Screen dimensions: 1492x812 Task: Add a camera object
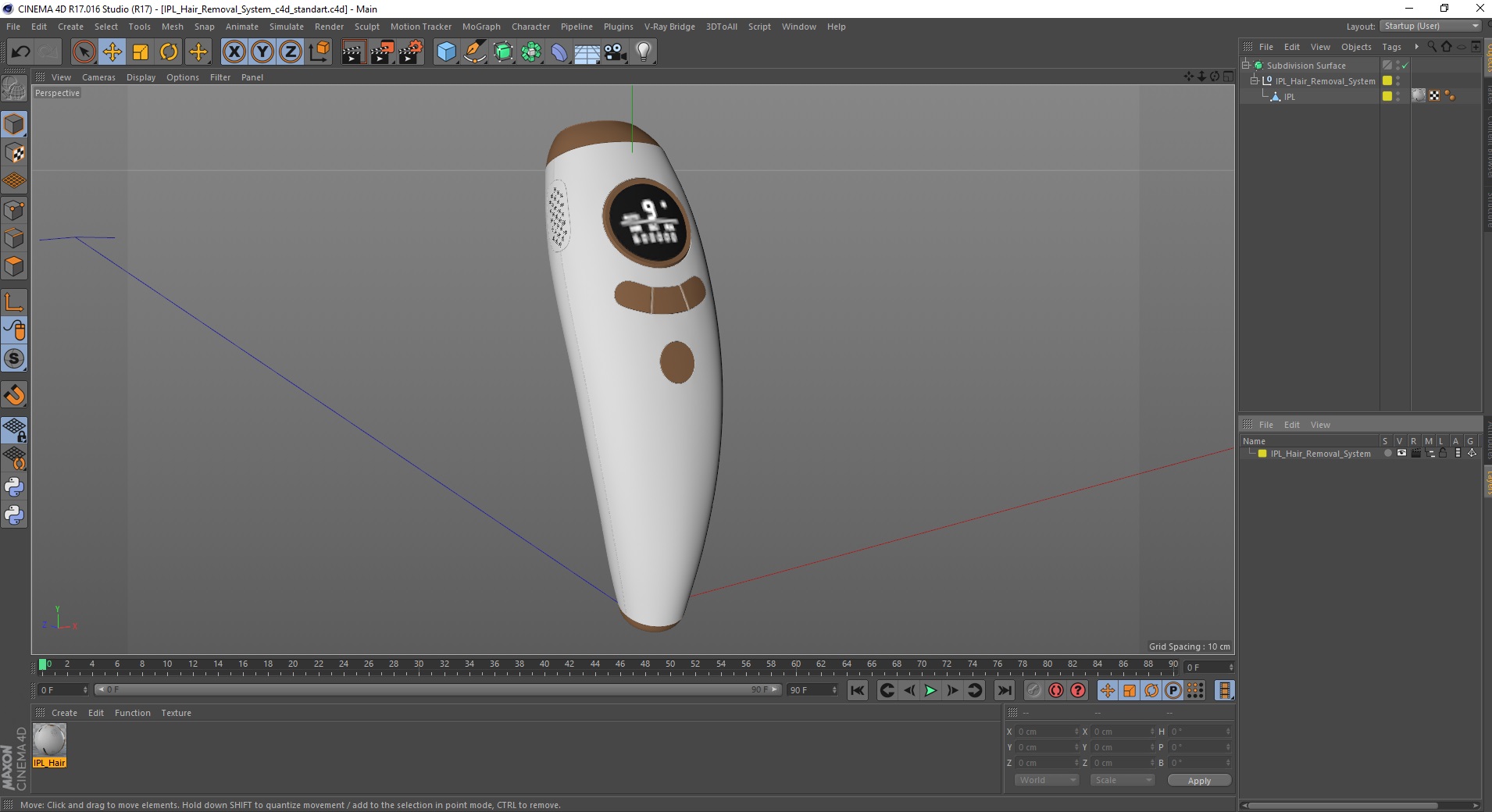(x=616, y=52)
